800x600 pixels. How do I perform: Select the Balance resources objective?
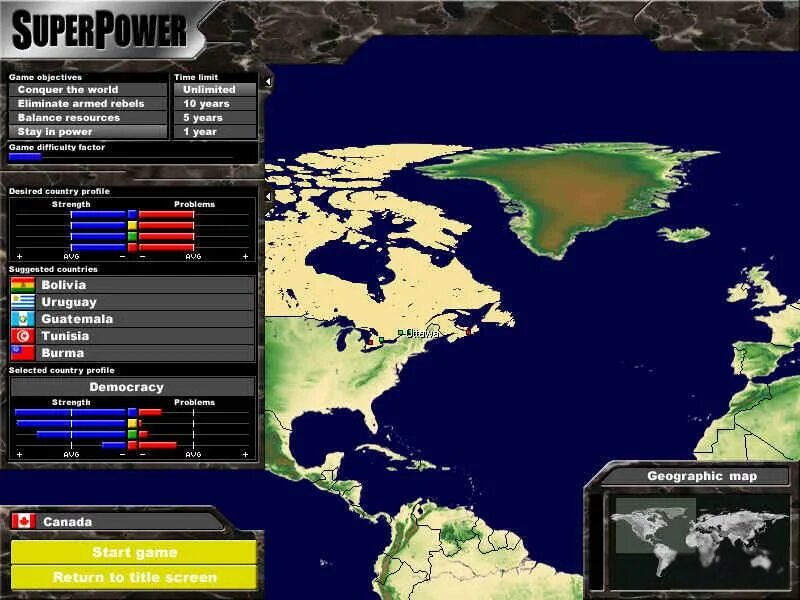(88, 118)
